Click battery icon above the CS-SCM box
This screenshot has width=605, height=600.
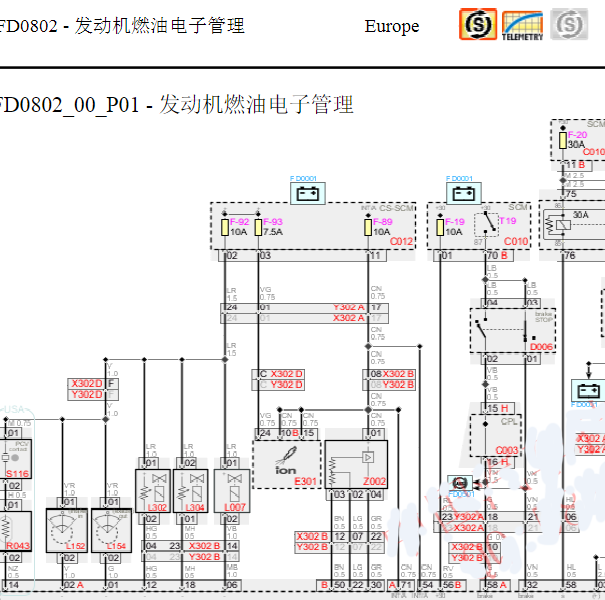pos(308,193)
